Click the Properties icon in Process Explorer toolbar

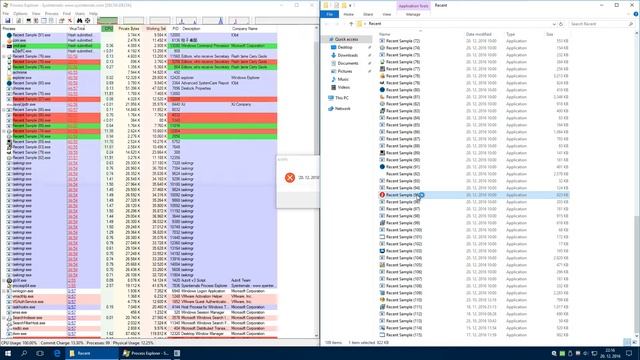61,20
